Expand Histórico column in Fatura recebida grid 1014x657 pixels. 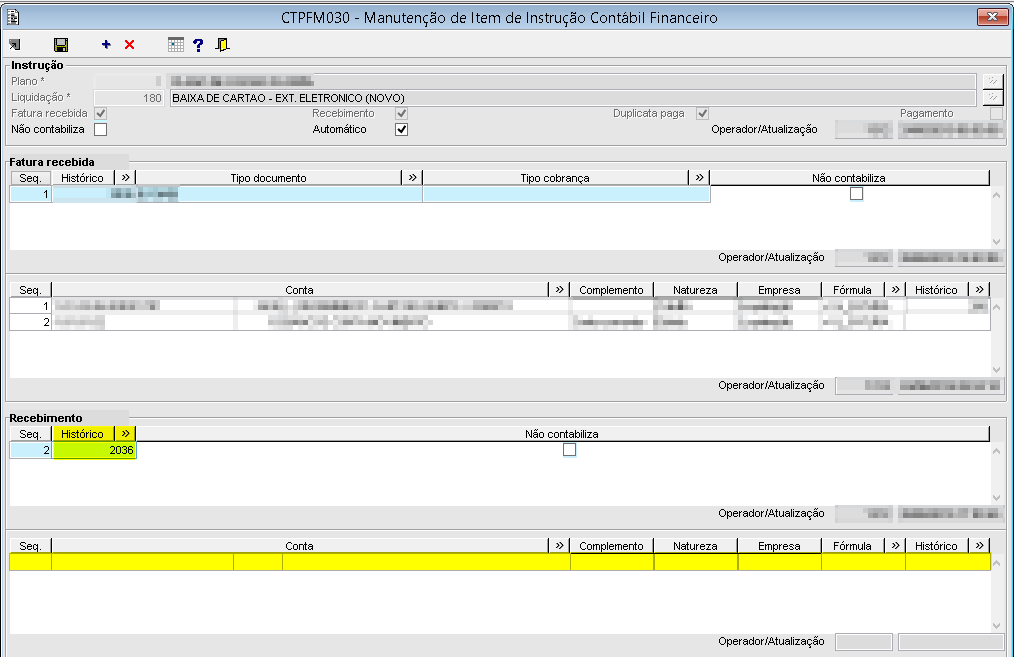(125, 177)
